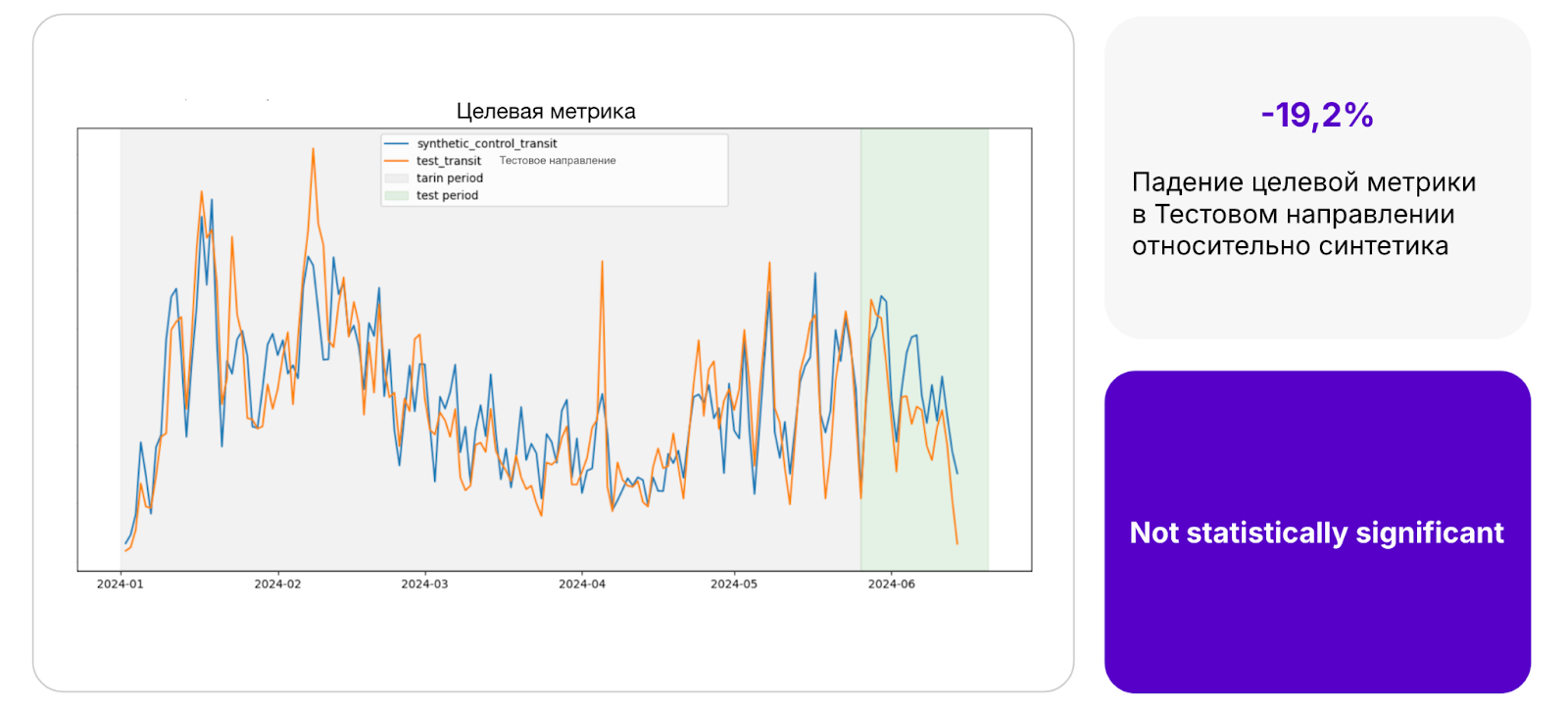Click the 2024-06 axis tick label

pyautogui.click(x=892, y=584)
